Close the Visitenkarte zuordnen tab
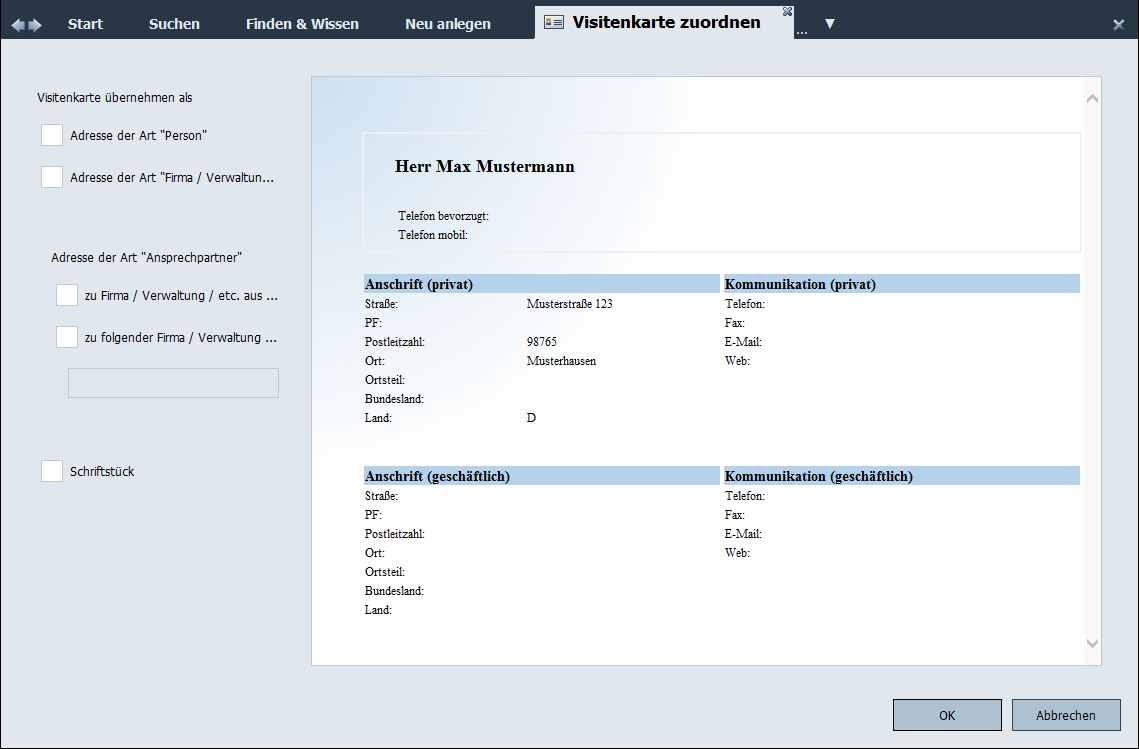The width and height of the screenshot is (1139, 749). (787, 11)
